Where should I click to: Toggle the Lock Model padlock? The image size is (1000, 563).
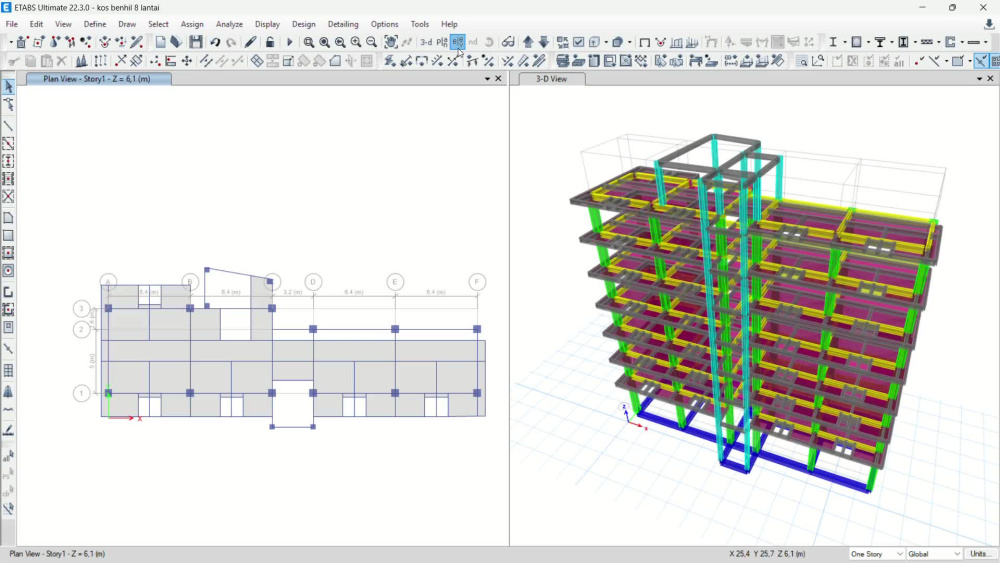coord(270,42)
